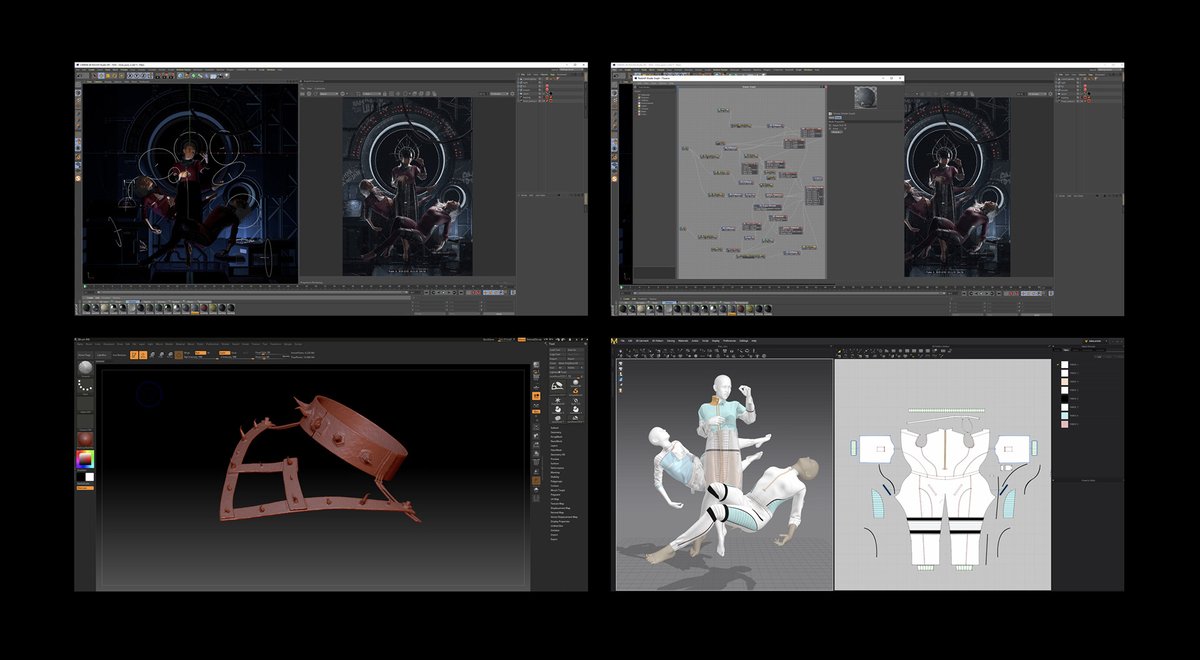Open the brush thumbnail in ZBrush left shelf
The image size is (1200, 660).
pyautogui.click(x=85, y=368)
